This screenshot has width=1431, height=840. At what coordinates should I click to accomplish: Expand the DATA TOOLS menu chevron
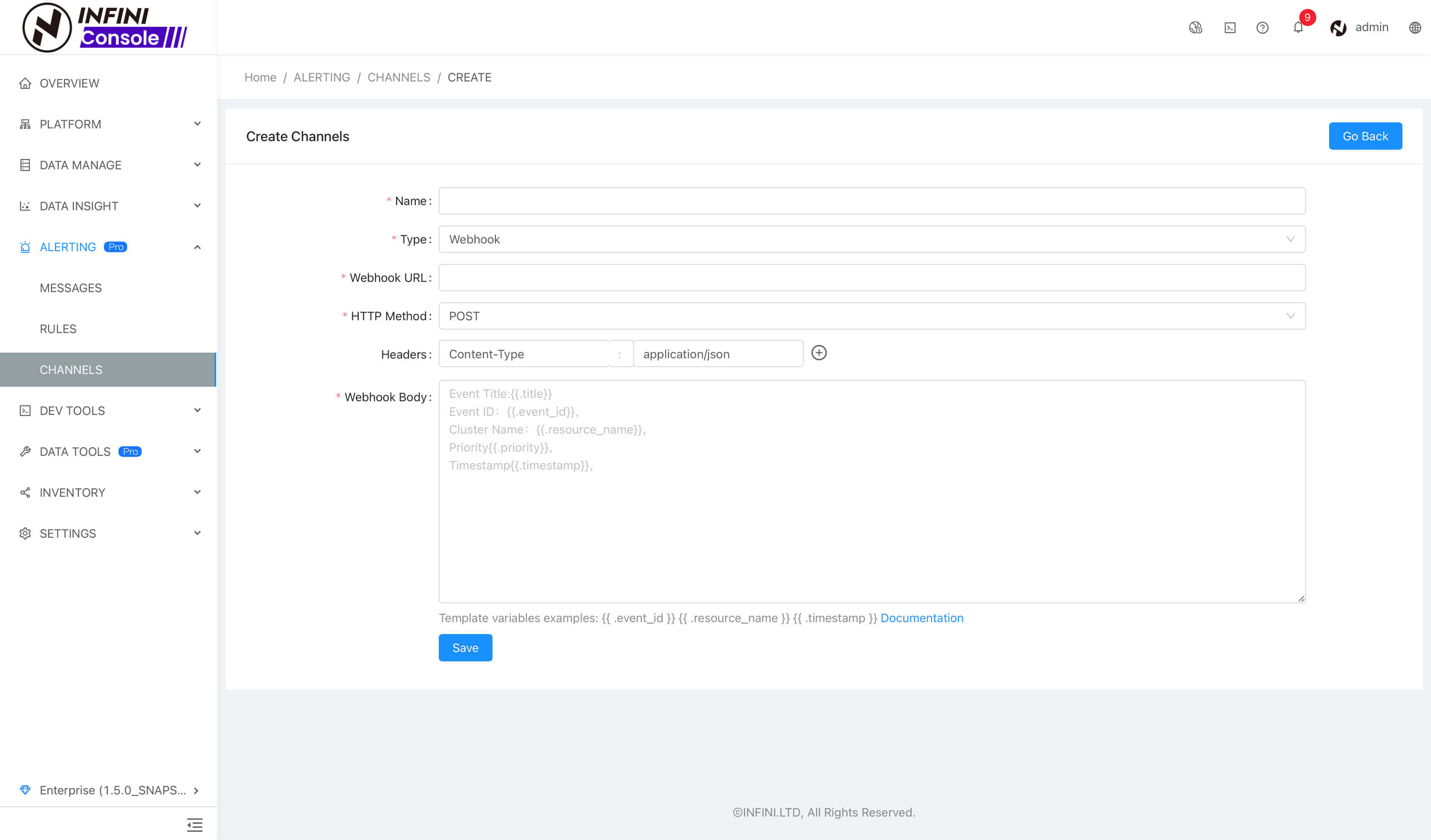pyautogui.click(x=197, y=451)
